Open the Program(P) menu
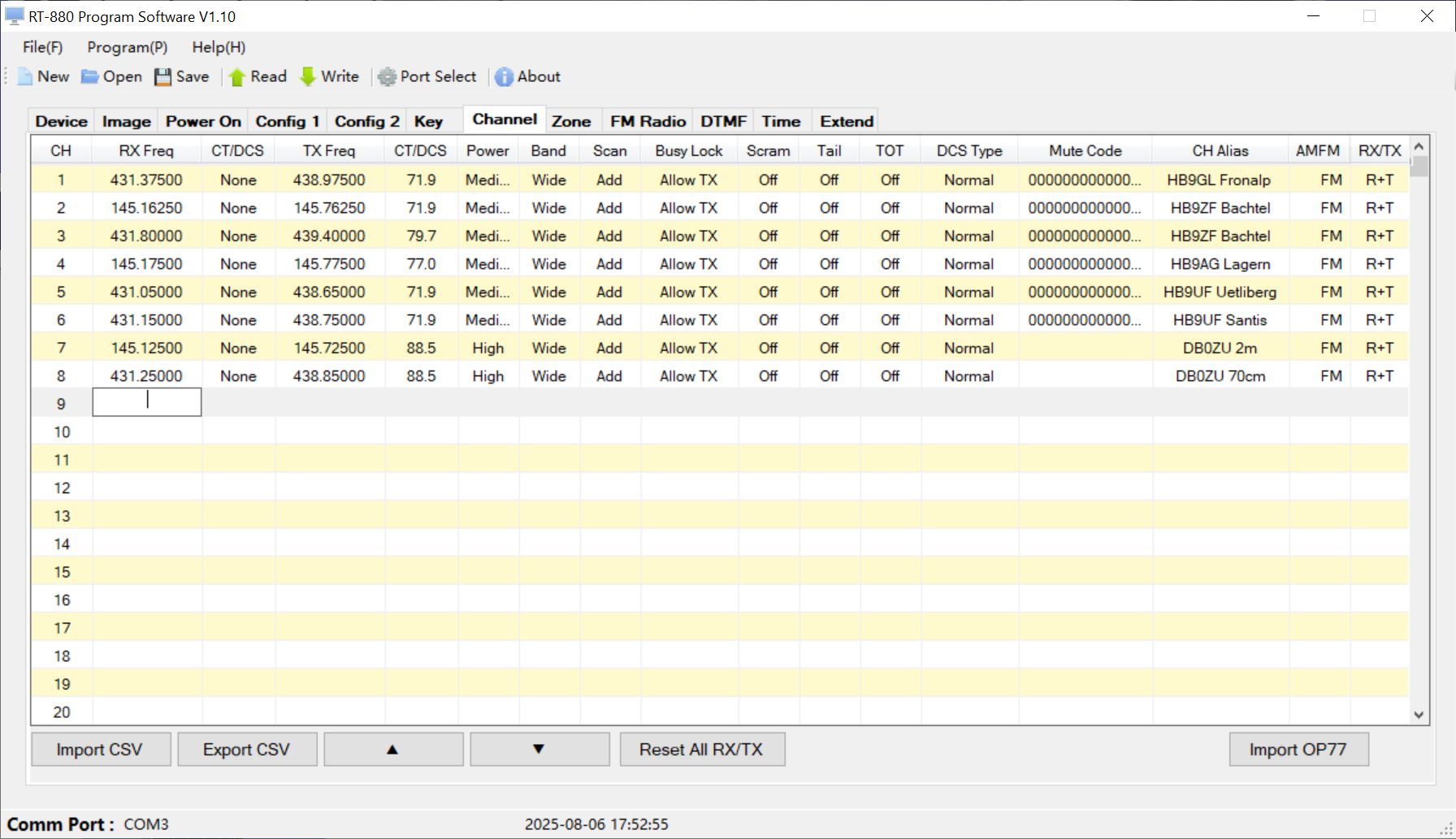The height and width of the screenshot is (839, 1456). 128,47
